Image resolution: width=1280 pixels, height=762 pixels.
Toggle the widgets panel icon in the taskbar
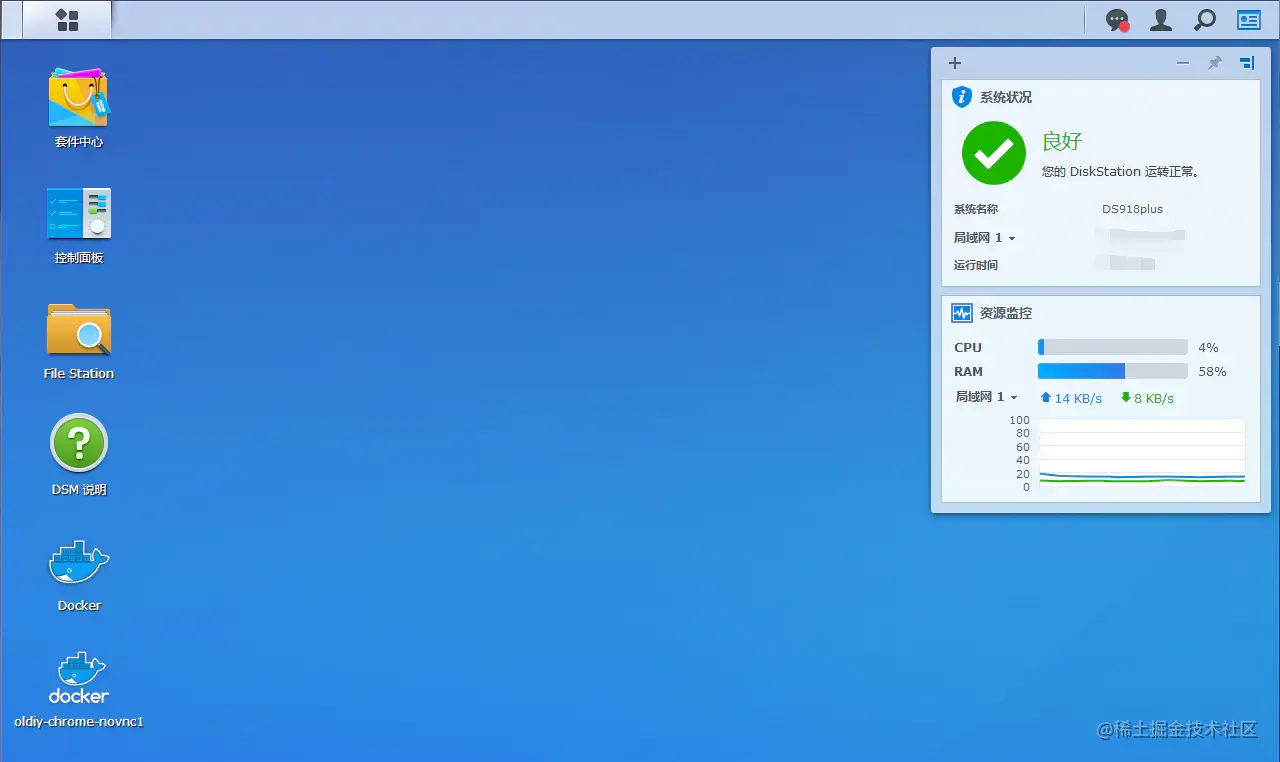[x=1248, y=20]
